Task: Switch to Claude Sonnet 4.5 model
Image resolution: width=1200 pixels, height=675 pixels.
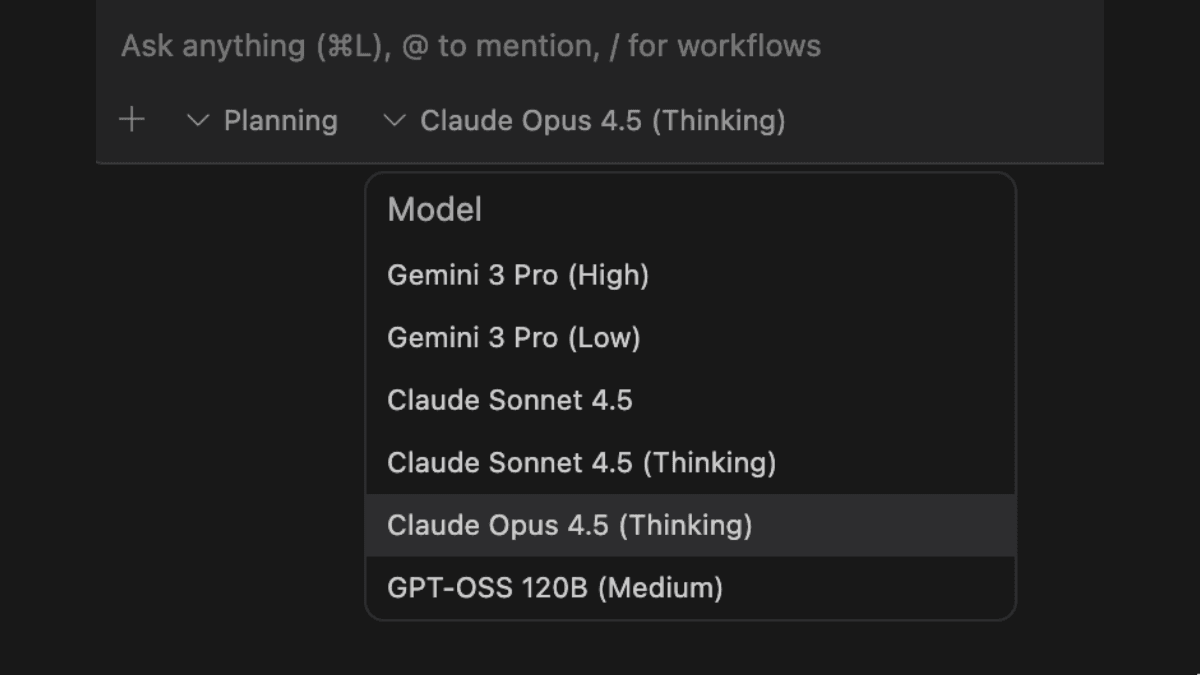Action: 509,400
